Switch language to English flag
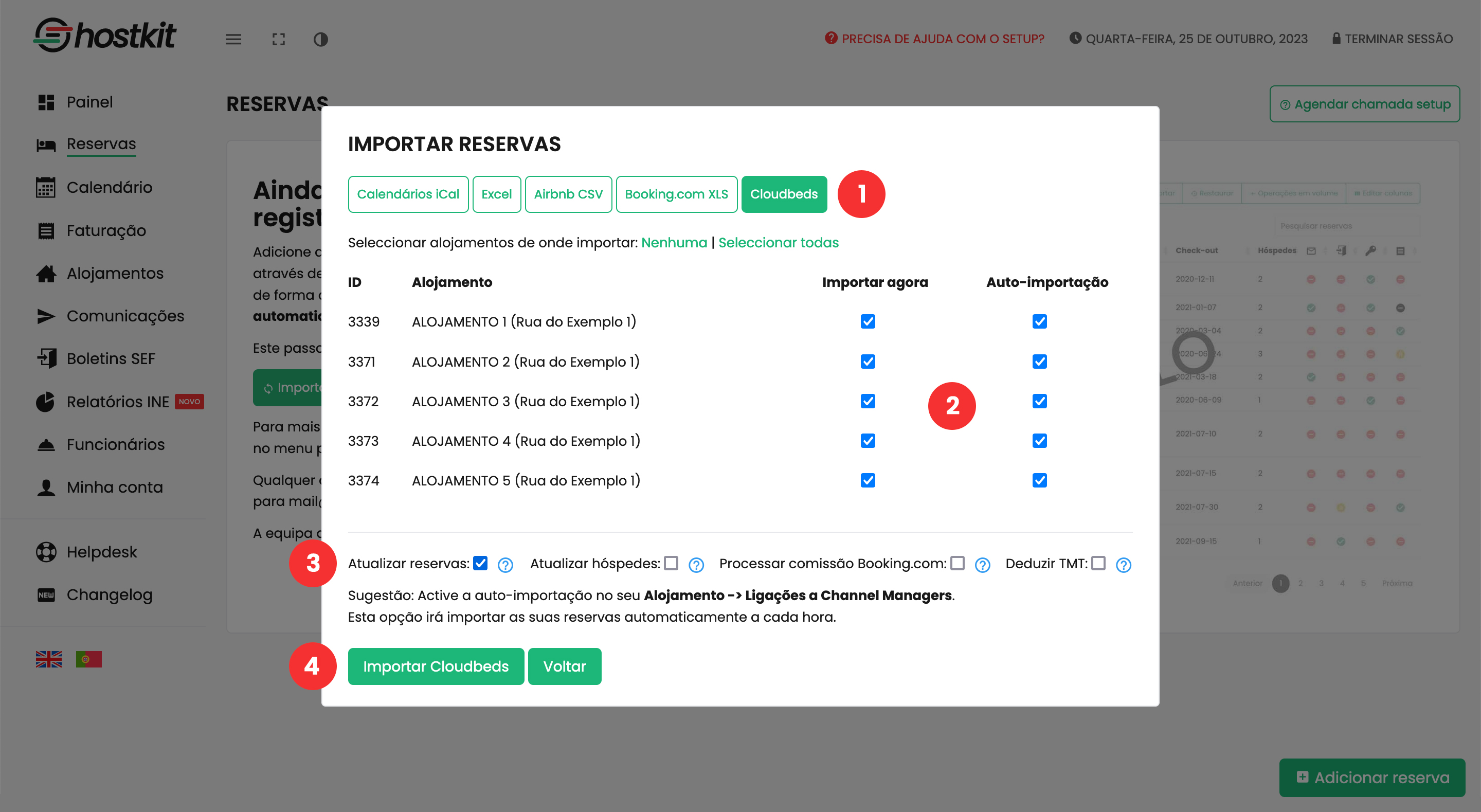This screenshot has width=1481, height=812. click(49, 659)
